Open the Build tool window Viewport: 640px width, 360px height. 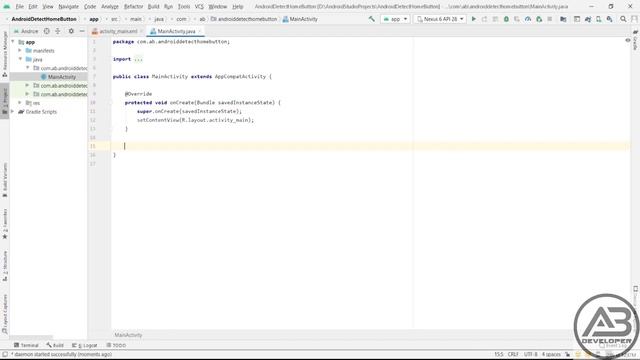[x=55, y=345]
